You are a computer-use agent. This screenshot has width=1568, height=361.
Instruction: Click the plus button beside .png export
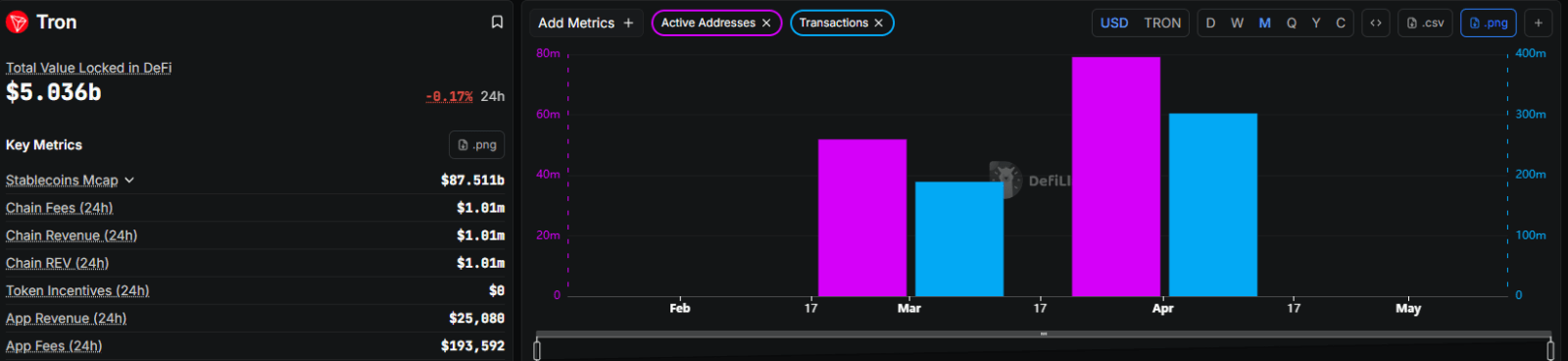point(1539,23)
